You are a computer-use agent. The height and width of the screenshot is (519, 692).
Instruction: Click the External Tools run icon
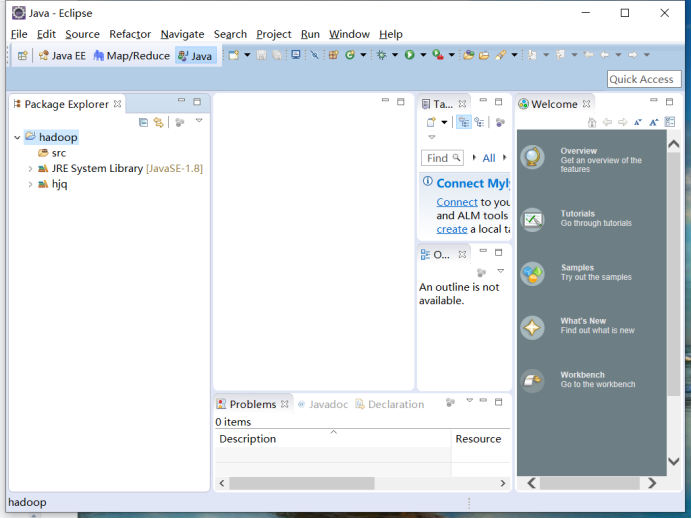[438, 55]
